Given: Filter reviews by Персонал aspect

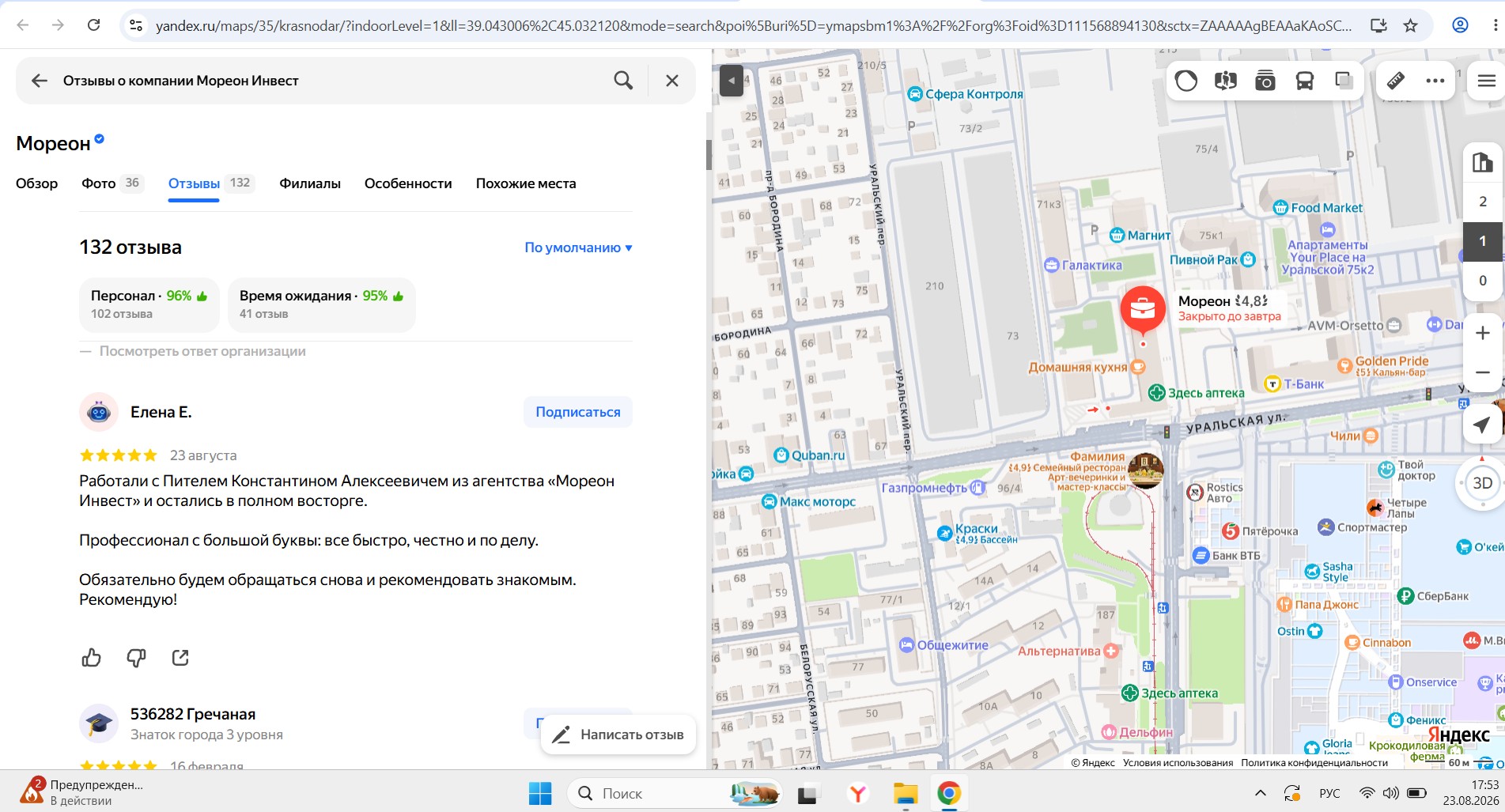Looking at the screenshot, I should [x=149, y=304].
